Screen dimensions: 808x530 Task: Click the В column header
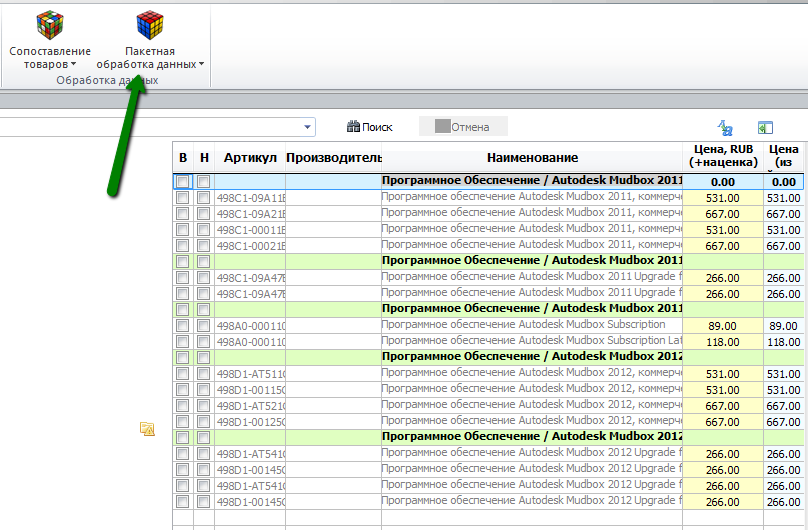[x=183, y=158]
